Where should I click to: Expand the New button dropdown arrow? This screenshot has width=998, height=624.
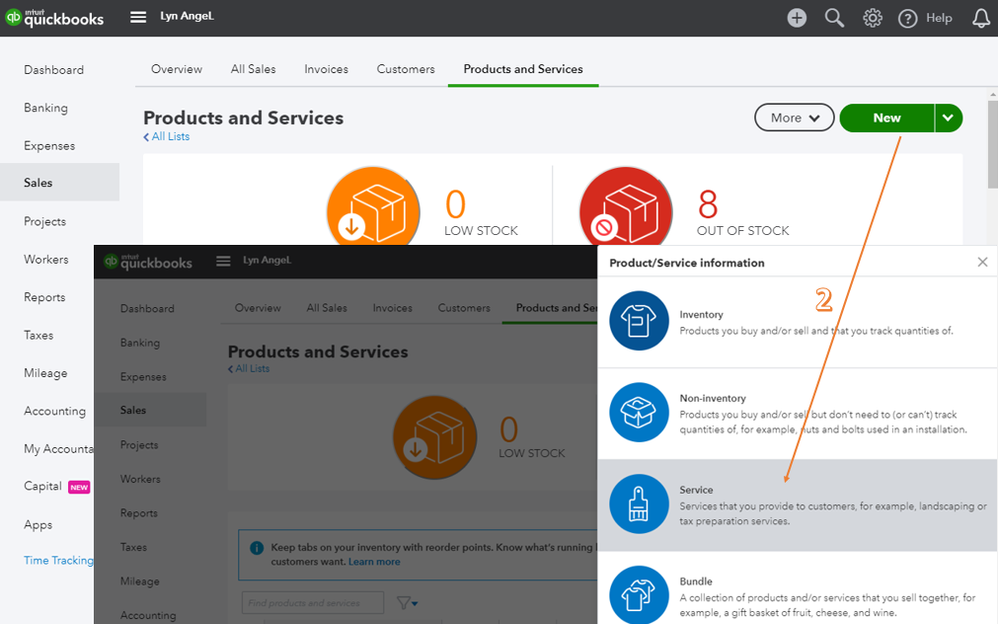[x=948, y=118]
